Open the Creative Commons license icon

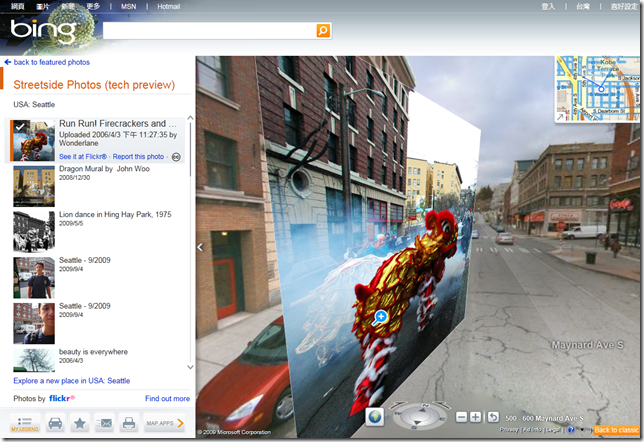point(176,157)
